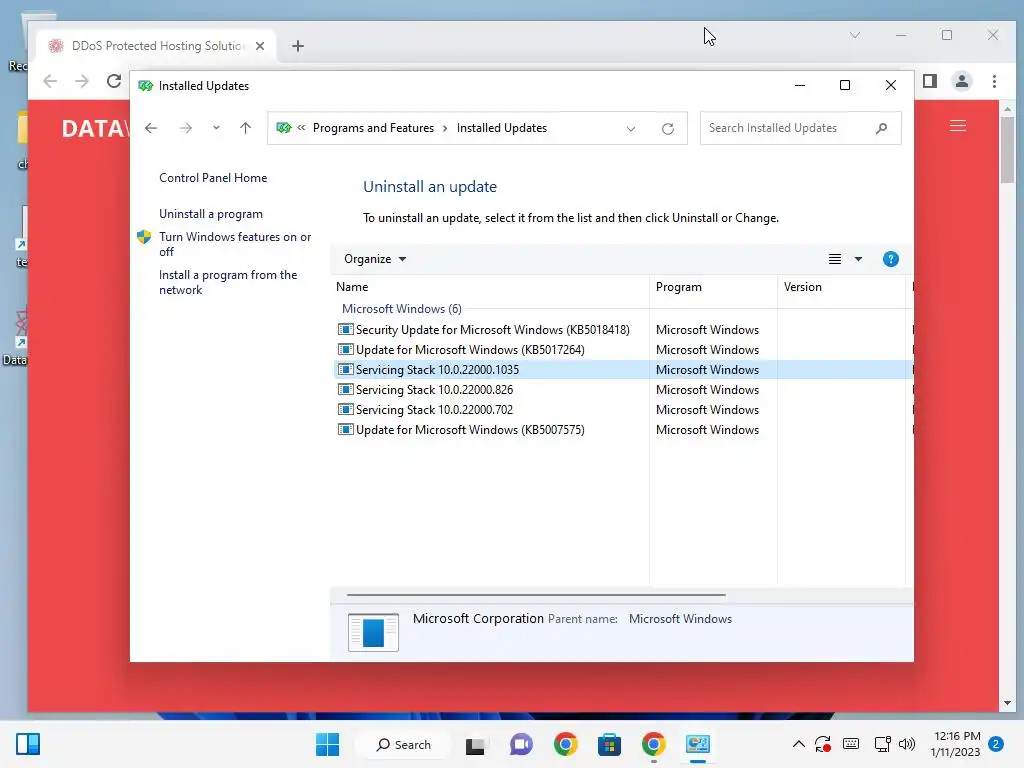1024x768 pixels.
Task: Open the notification badge showing 2
Action: (996, 744)
